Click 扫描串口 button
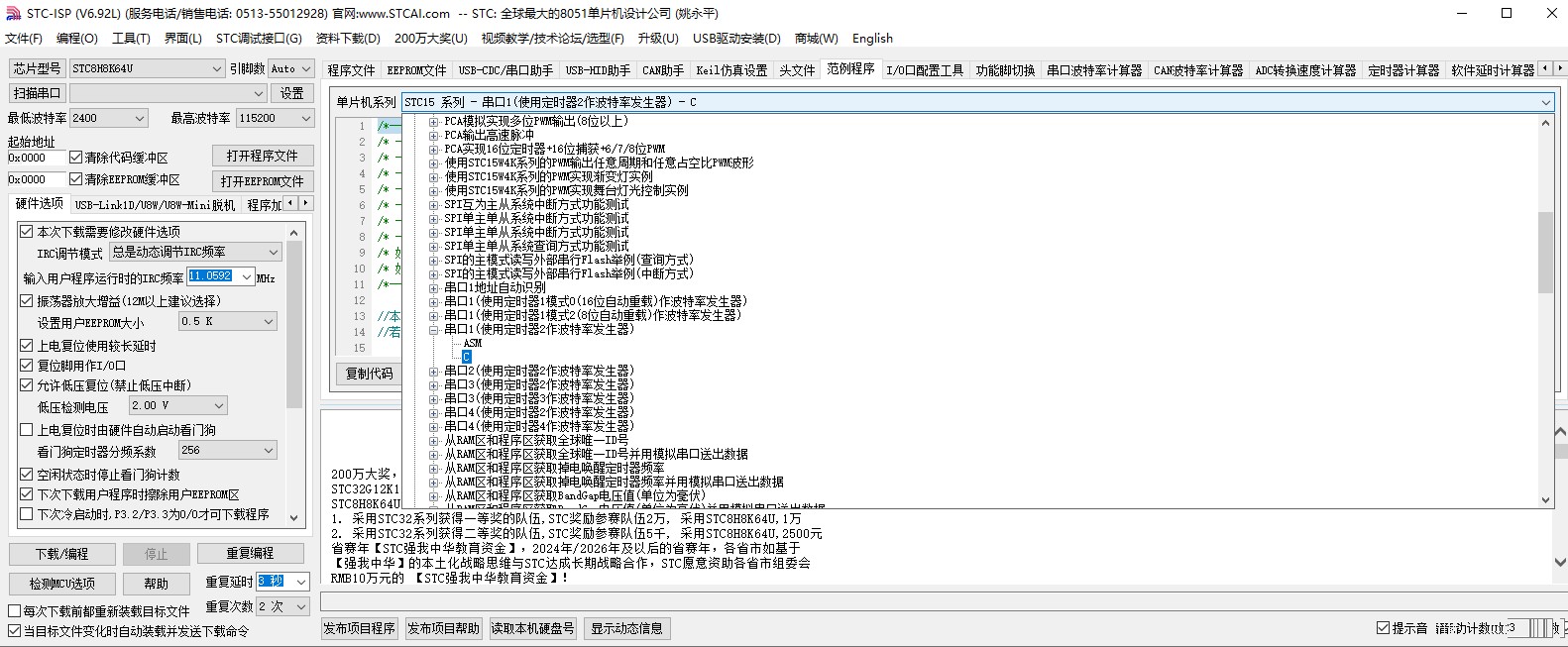The width and height of the screenshot is (1568, 647). click(37, 93)
